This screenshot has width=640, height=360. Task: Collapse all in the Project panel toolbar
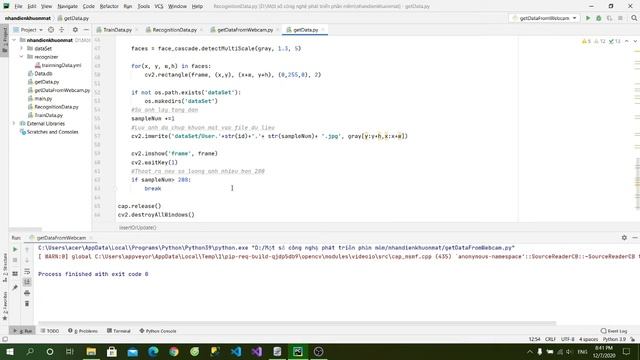pyautogui.click(x=62, y=30)
